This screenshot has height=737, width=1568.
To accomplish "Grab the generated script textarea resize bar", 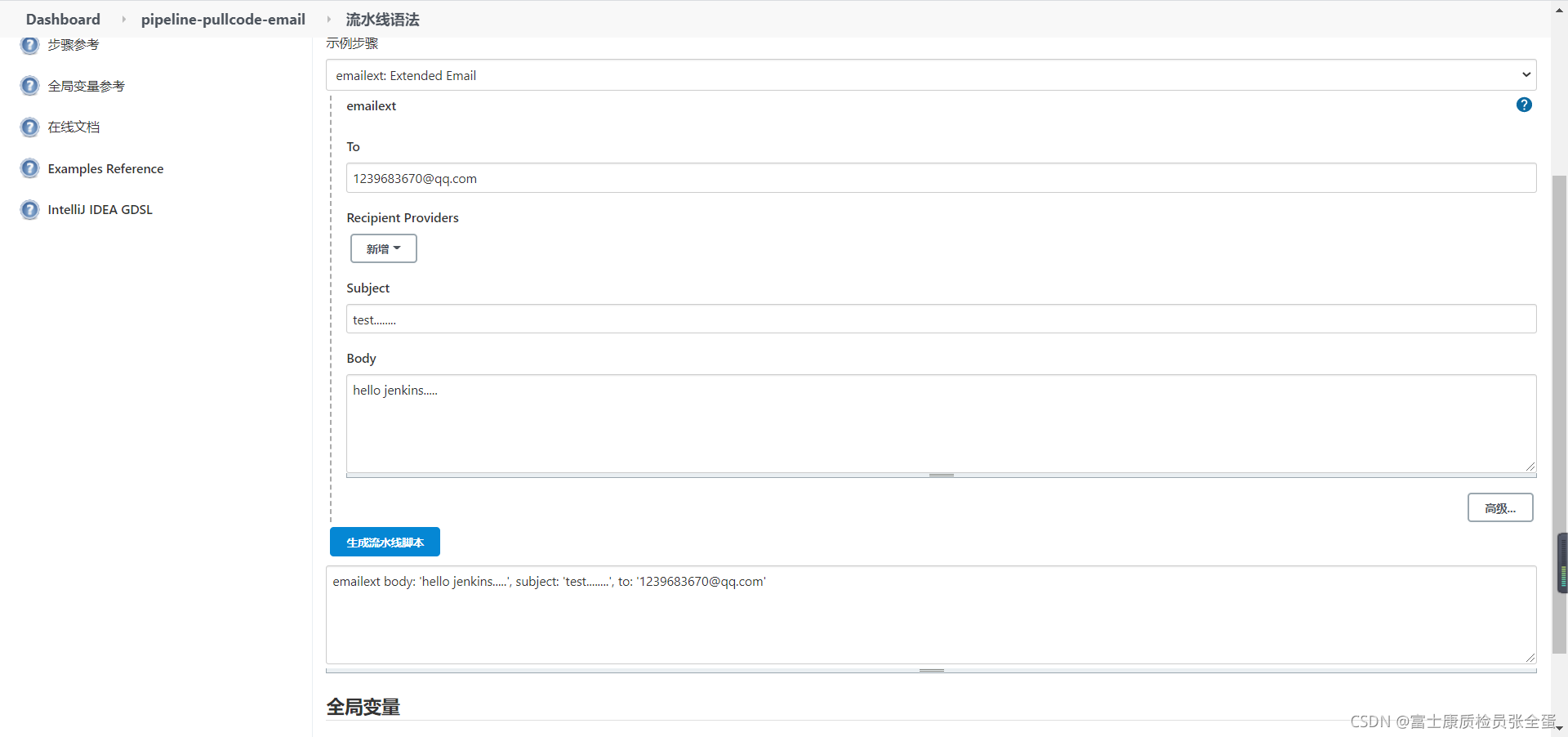I will (931, 670).
